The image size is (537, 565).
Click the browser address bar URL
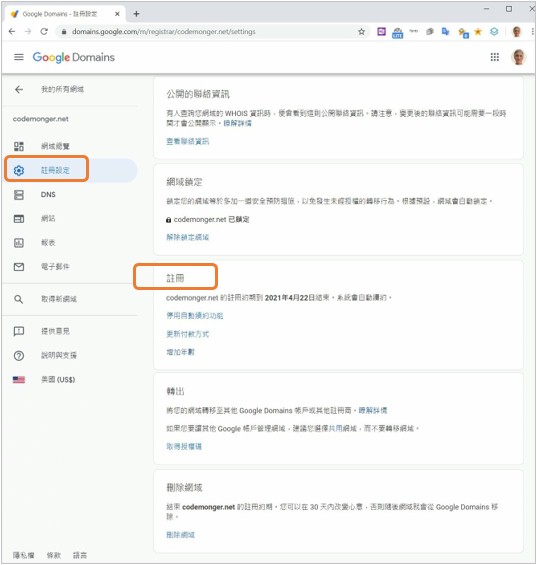(164, 32)
